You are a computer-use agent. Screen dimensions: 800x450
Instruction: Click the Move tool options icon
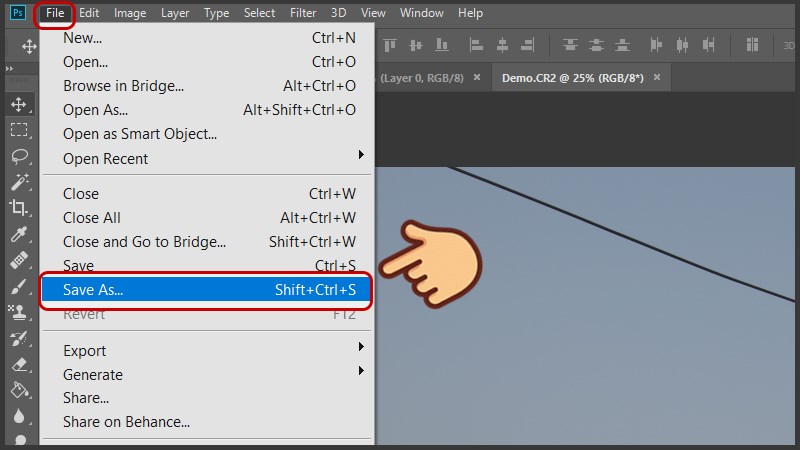tap(29, 46)
